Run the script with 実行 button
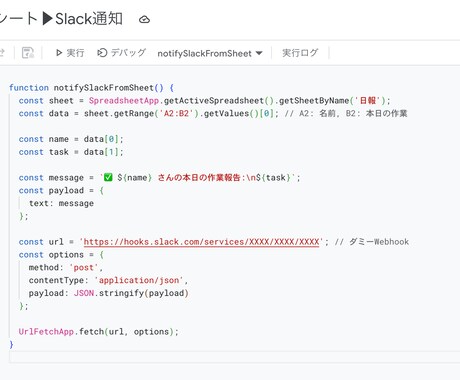 click(70, 53)
